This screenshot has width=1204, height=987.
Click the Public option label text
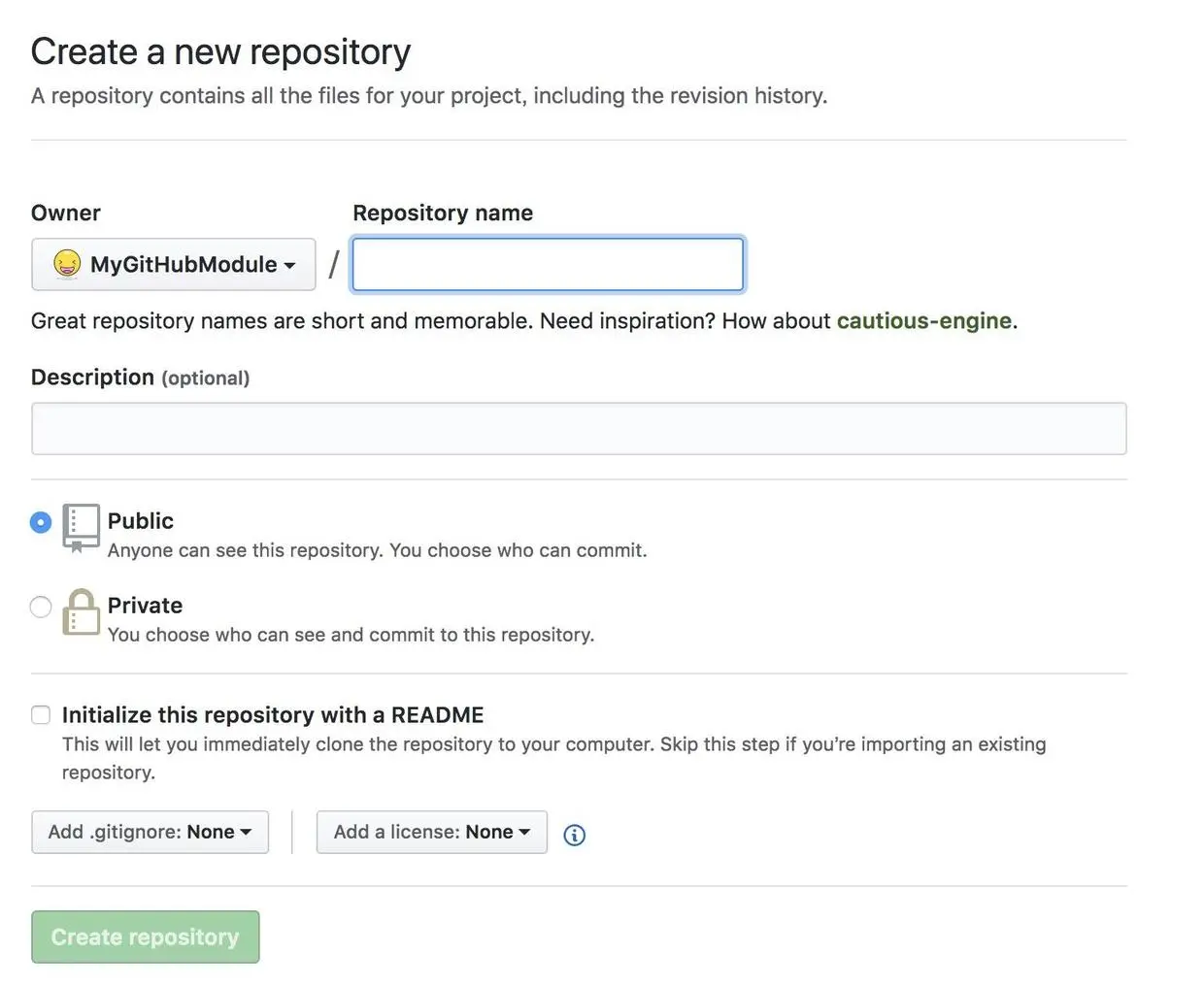click(x=141, y=521)
